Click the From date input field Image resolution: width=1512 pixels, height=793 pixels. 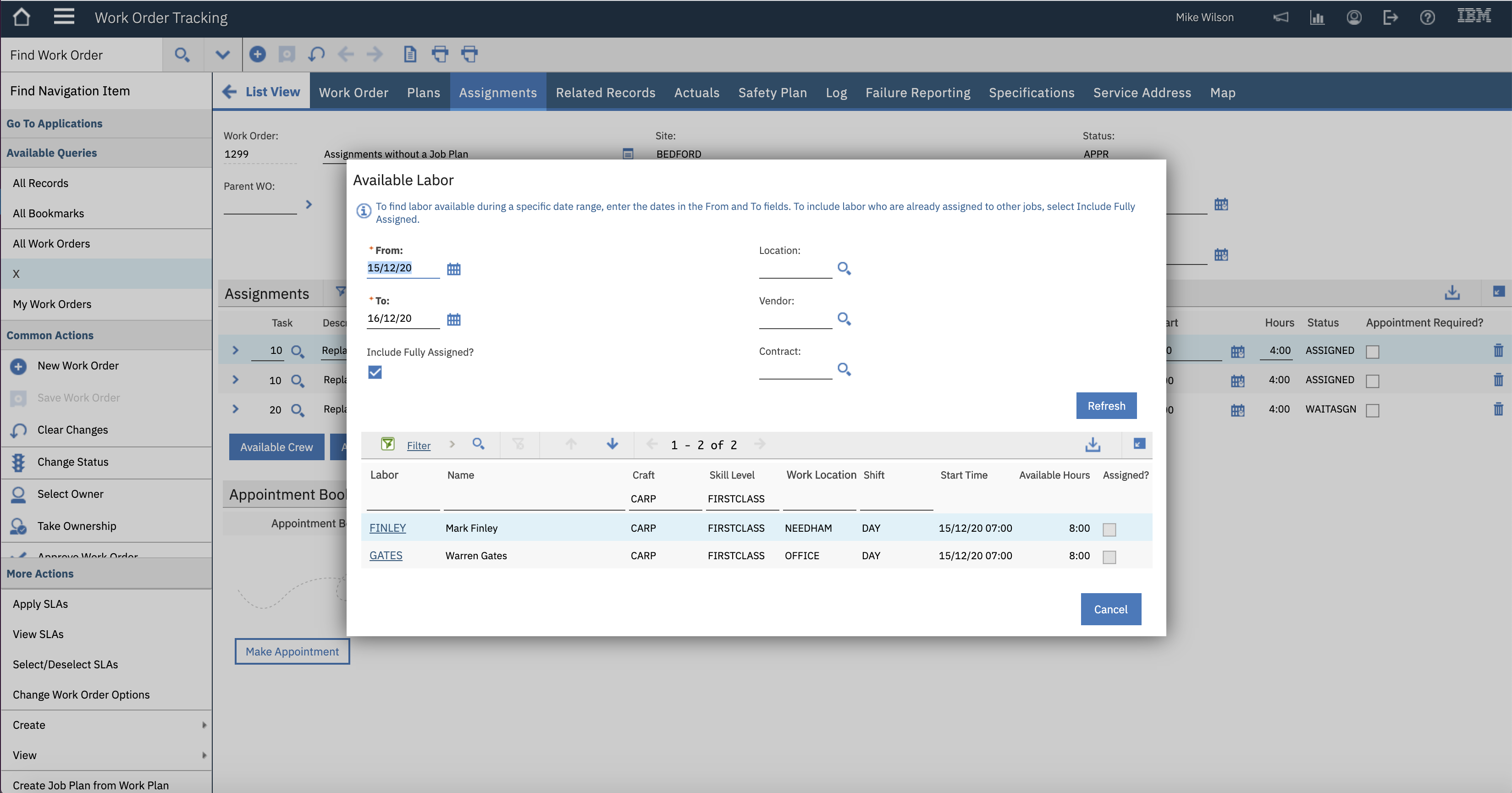point(402,268)
